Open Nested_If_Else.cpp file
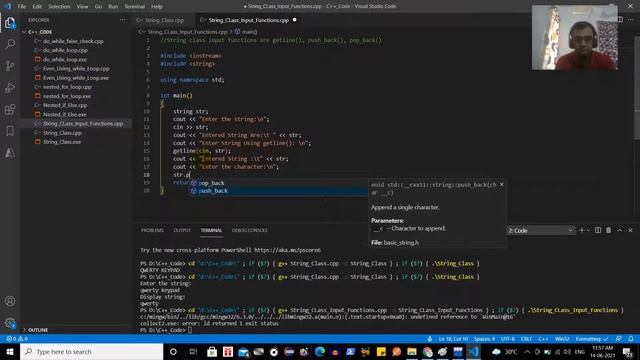The height and width of the screenshot is (360, 640). (65, 105)
